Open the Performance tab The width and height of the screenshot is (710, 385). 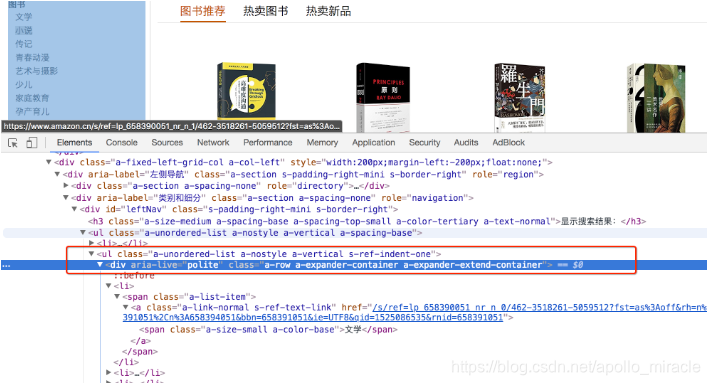click(x=268, y=143)
